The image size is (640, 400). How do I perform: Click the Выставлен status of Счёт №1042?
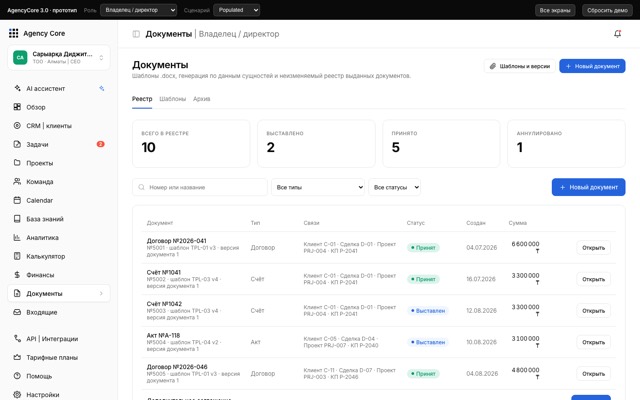428,311
